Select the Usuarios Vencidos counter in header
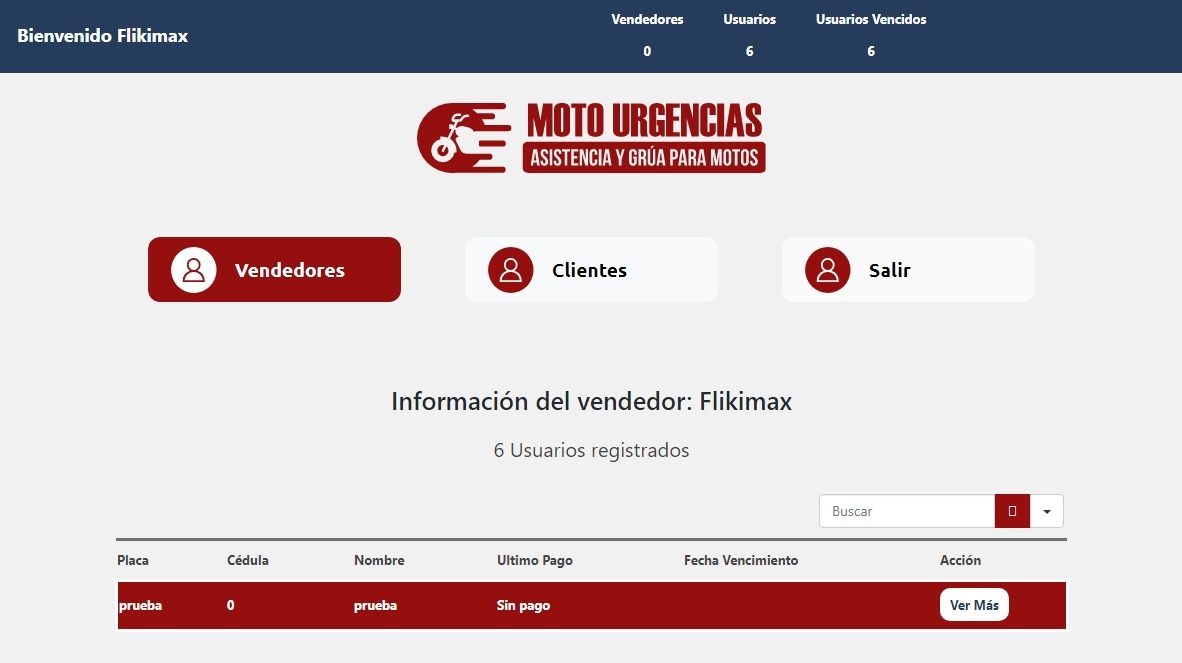This screenshot has height=663, width=1182. pos(871,35)
